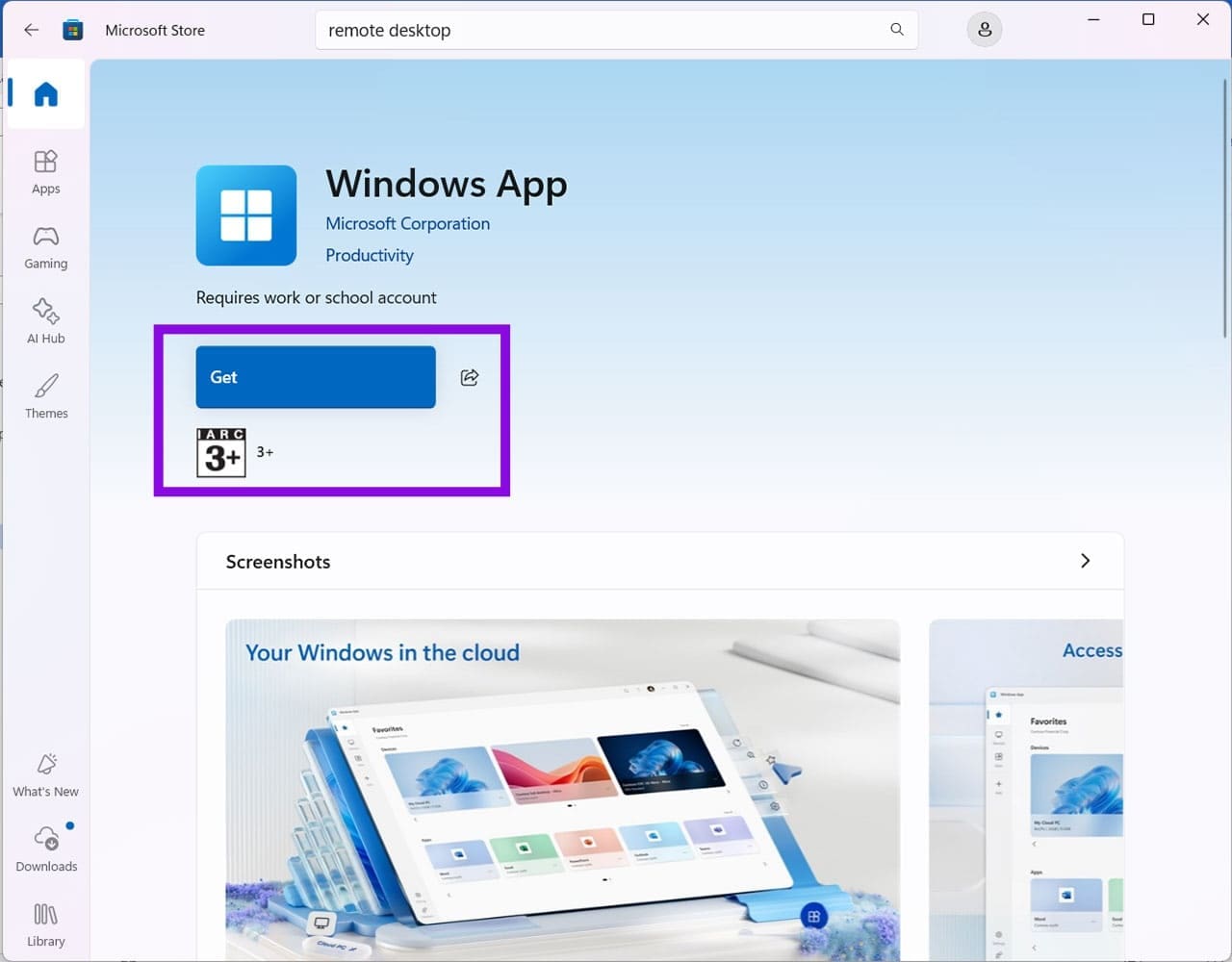Open the Downloads section

46,849
